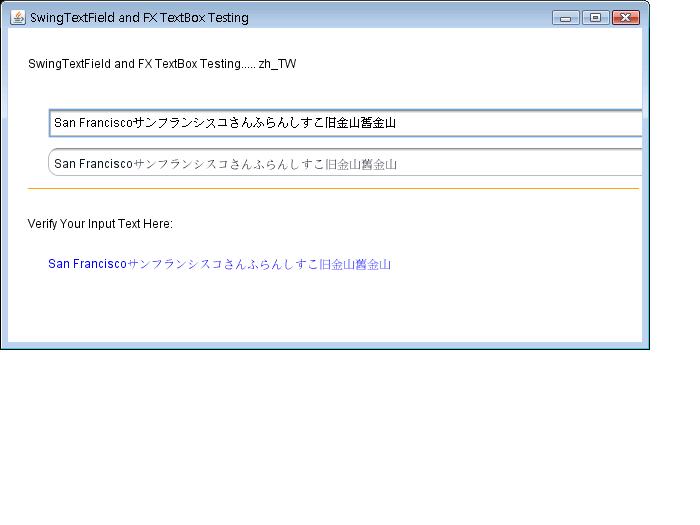Click the 'SwingTextField and FX TextBox Testing.....' label
Screen dimensions: 700x525
(x=140, y=64)
